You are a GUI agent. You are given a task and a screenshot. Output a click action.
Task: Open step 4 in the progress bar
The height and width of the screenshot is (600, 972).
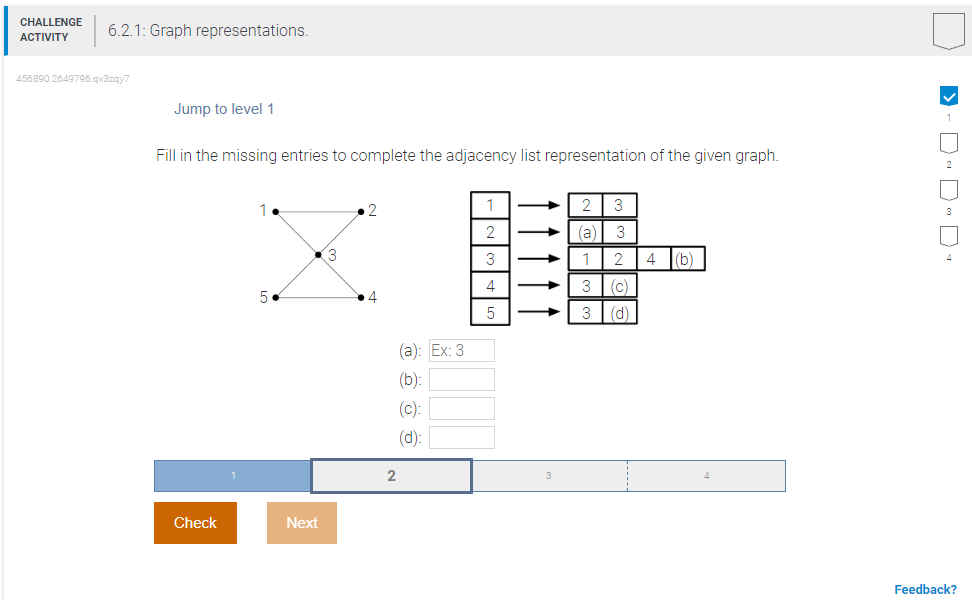(x=706, y=475)
